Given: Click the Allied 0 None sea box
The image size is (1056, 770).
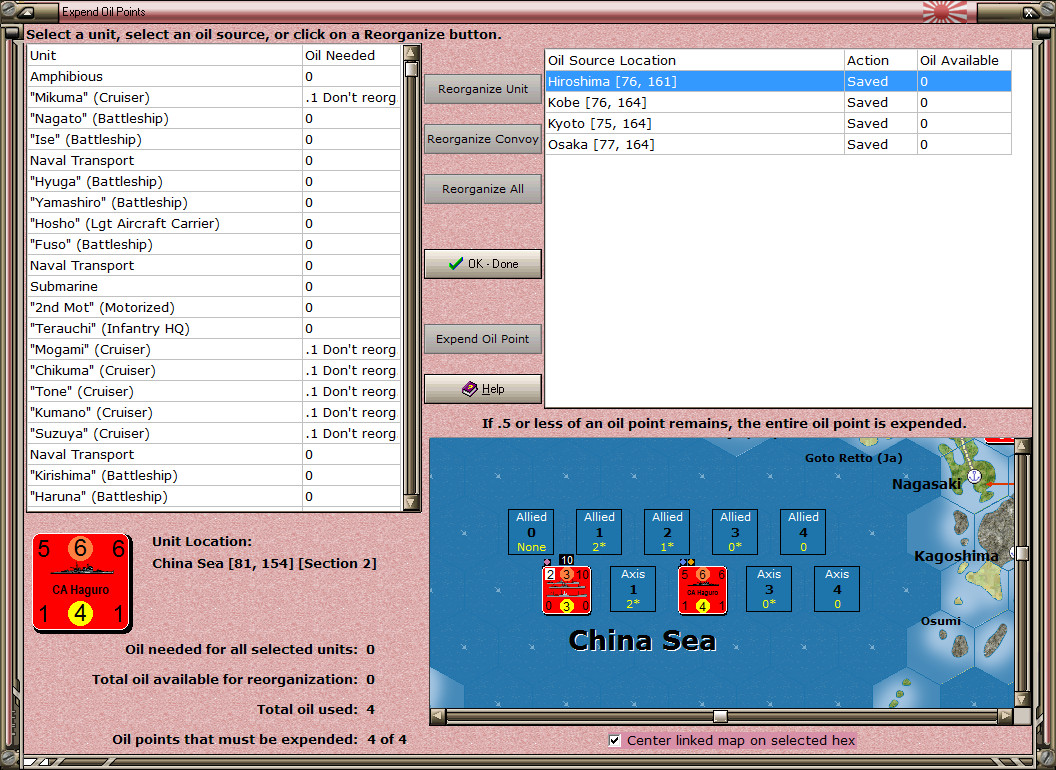Looking at the screenshot, I should tap(531, 532).
